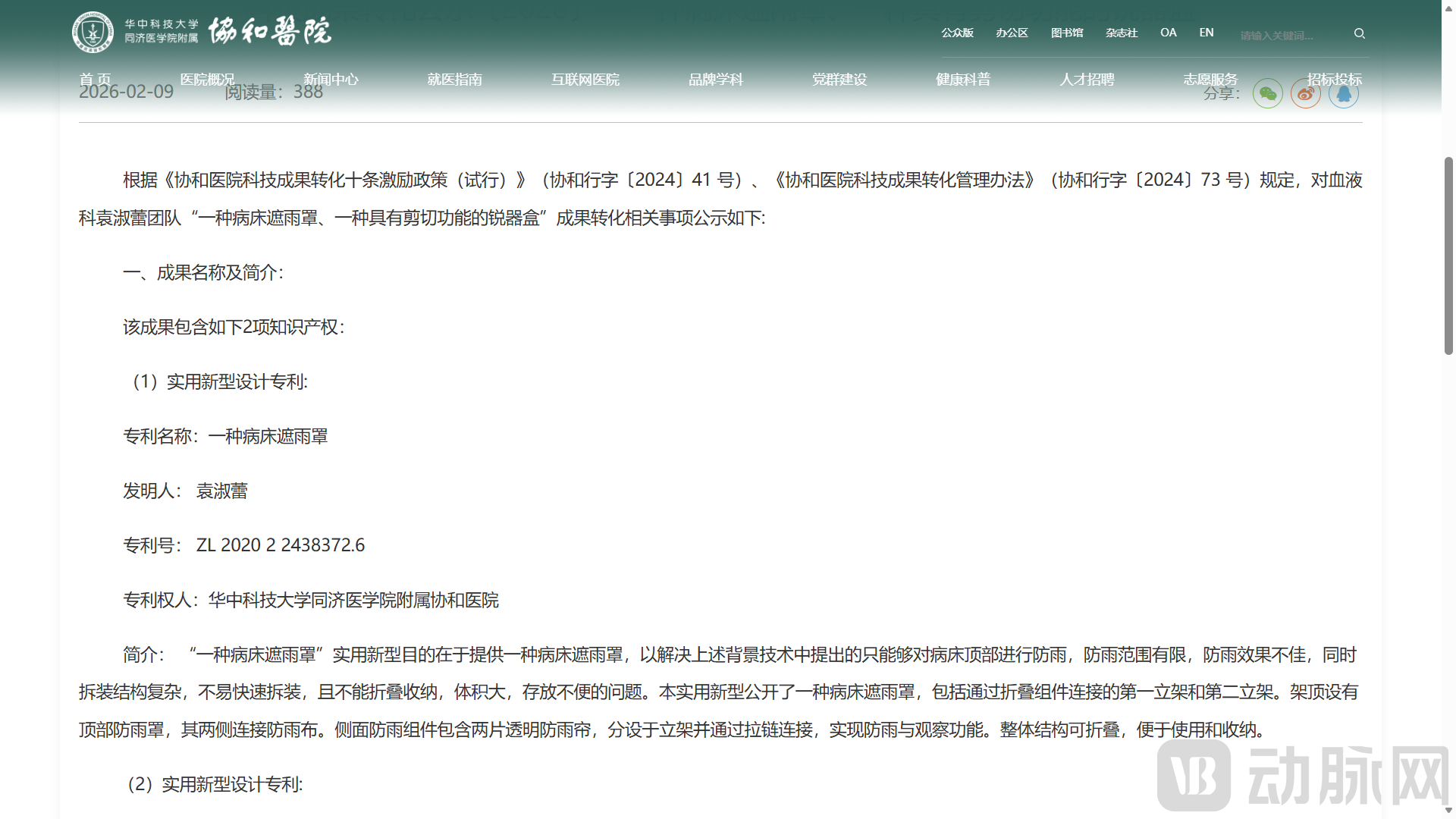Switch to the 首页 tab
Viewport: 1456px width, 819px height.
pyautogui.click(x=96, y=79)
